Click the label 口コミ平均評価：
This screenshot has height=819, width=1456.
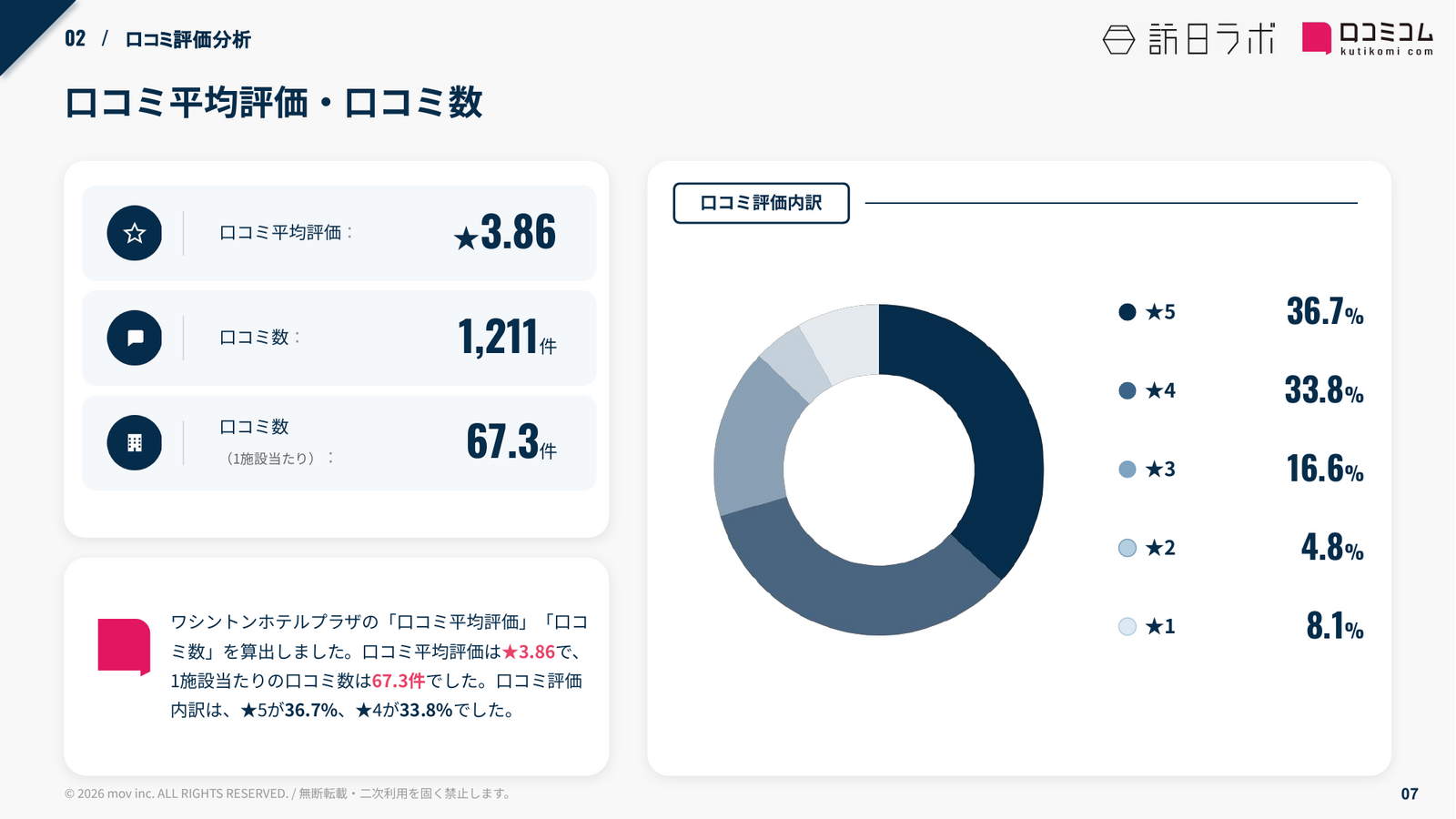[x=286, y=233]
